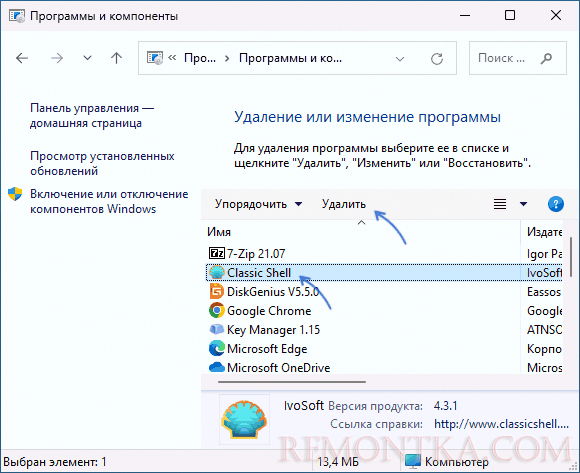Sort by the Издатель column header

click(x=544, y=232)
